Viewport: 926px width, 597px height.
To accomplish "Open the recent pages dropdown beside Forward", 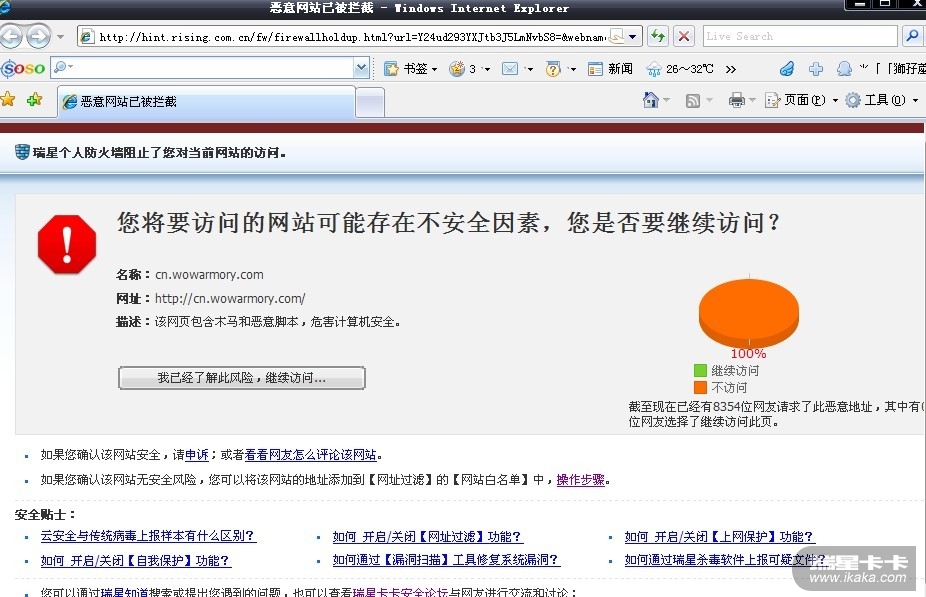I will click(x=60, y=37).
